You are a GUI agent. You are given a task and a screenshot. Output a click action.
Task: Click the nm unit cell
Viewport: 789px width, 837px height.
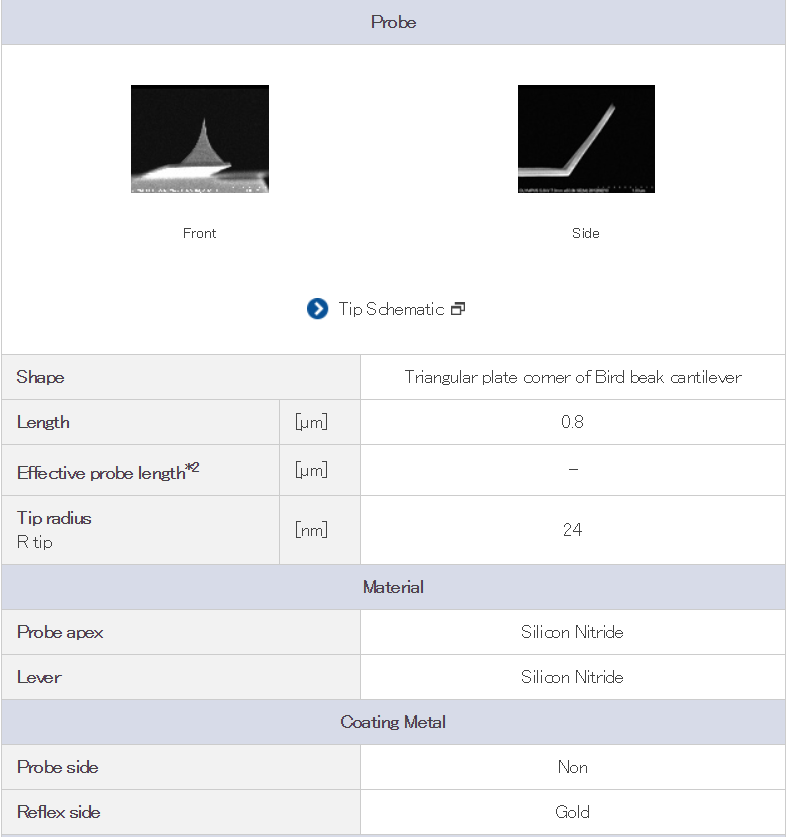311,530
